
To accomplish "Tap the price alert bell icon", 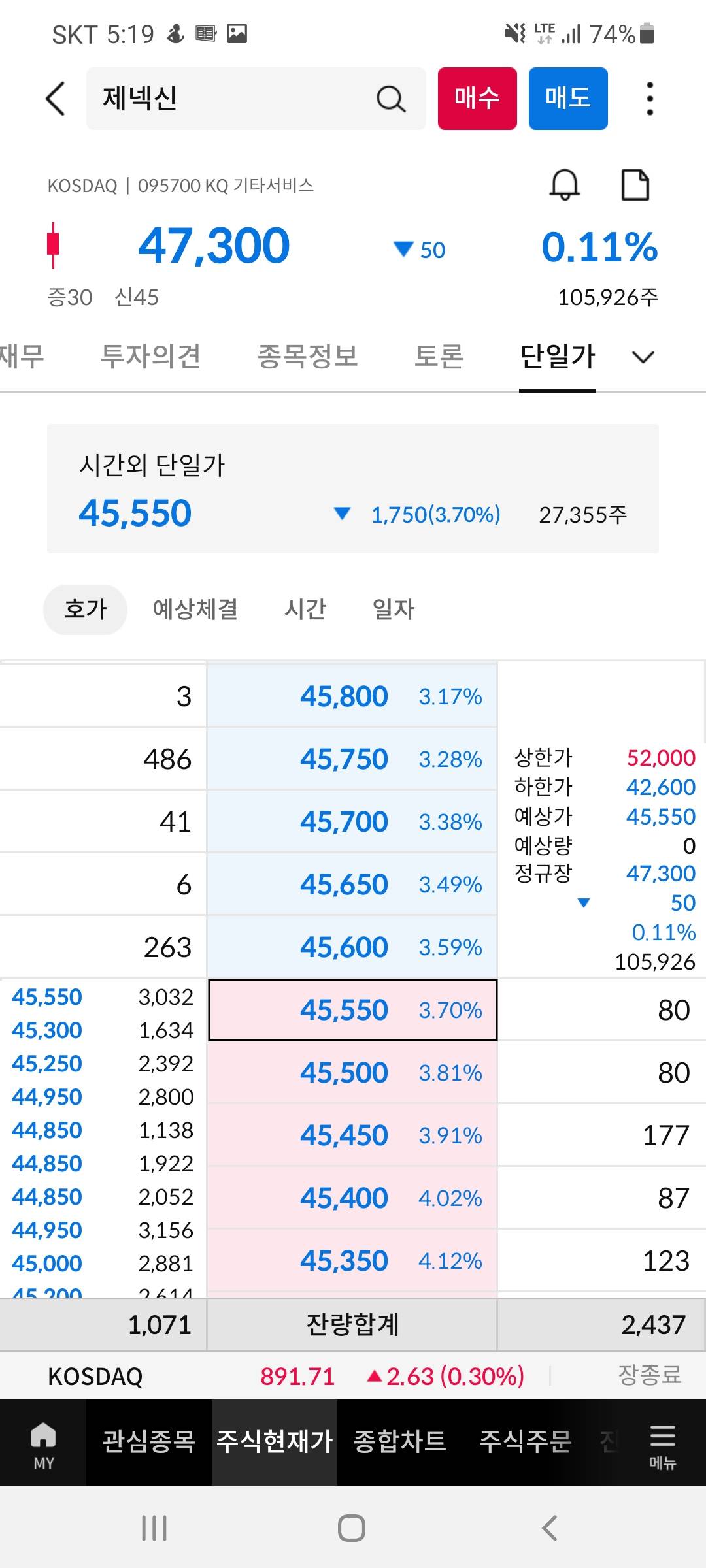I will point(565,185).
